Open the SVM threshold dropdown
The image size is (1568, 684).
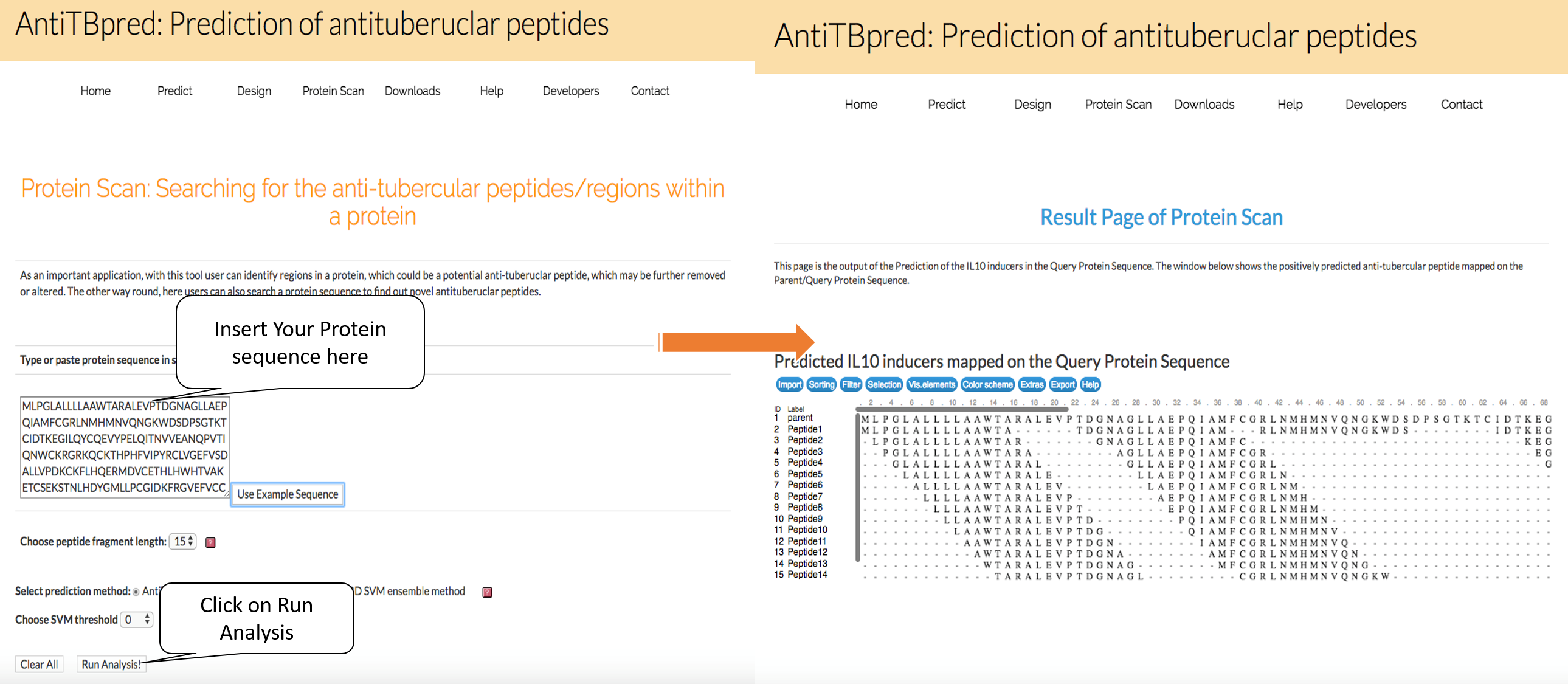point(137,620)
